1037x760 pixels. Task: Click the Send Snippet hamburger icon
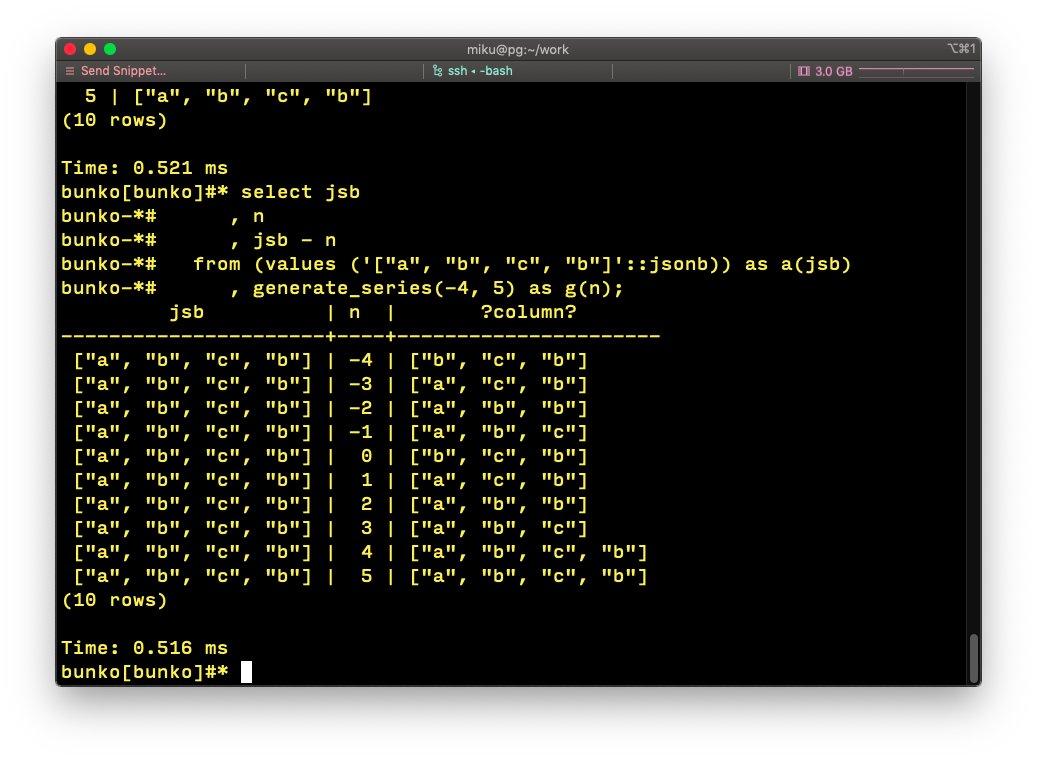pyautogui.click(x=70, y=71)
